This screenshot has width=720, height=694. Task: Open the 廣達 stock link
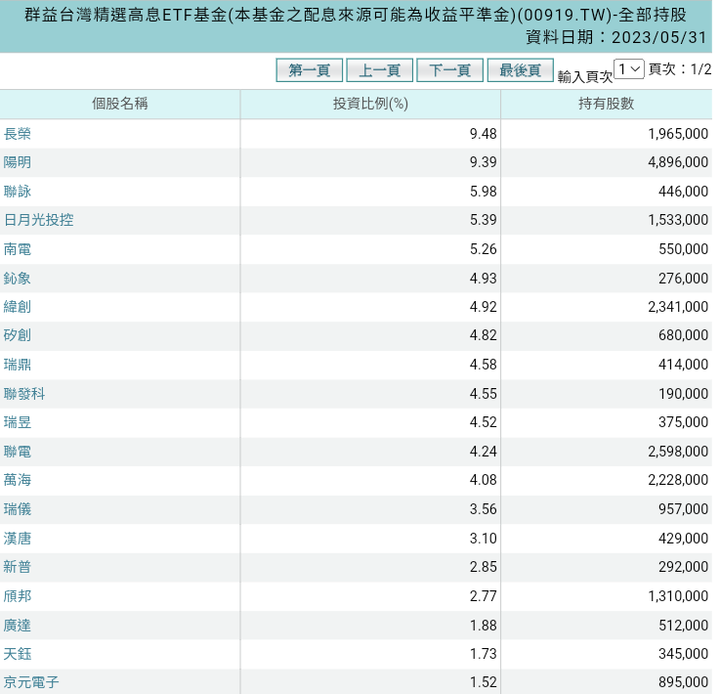tap(17, 625)
